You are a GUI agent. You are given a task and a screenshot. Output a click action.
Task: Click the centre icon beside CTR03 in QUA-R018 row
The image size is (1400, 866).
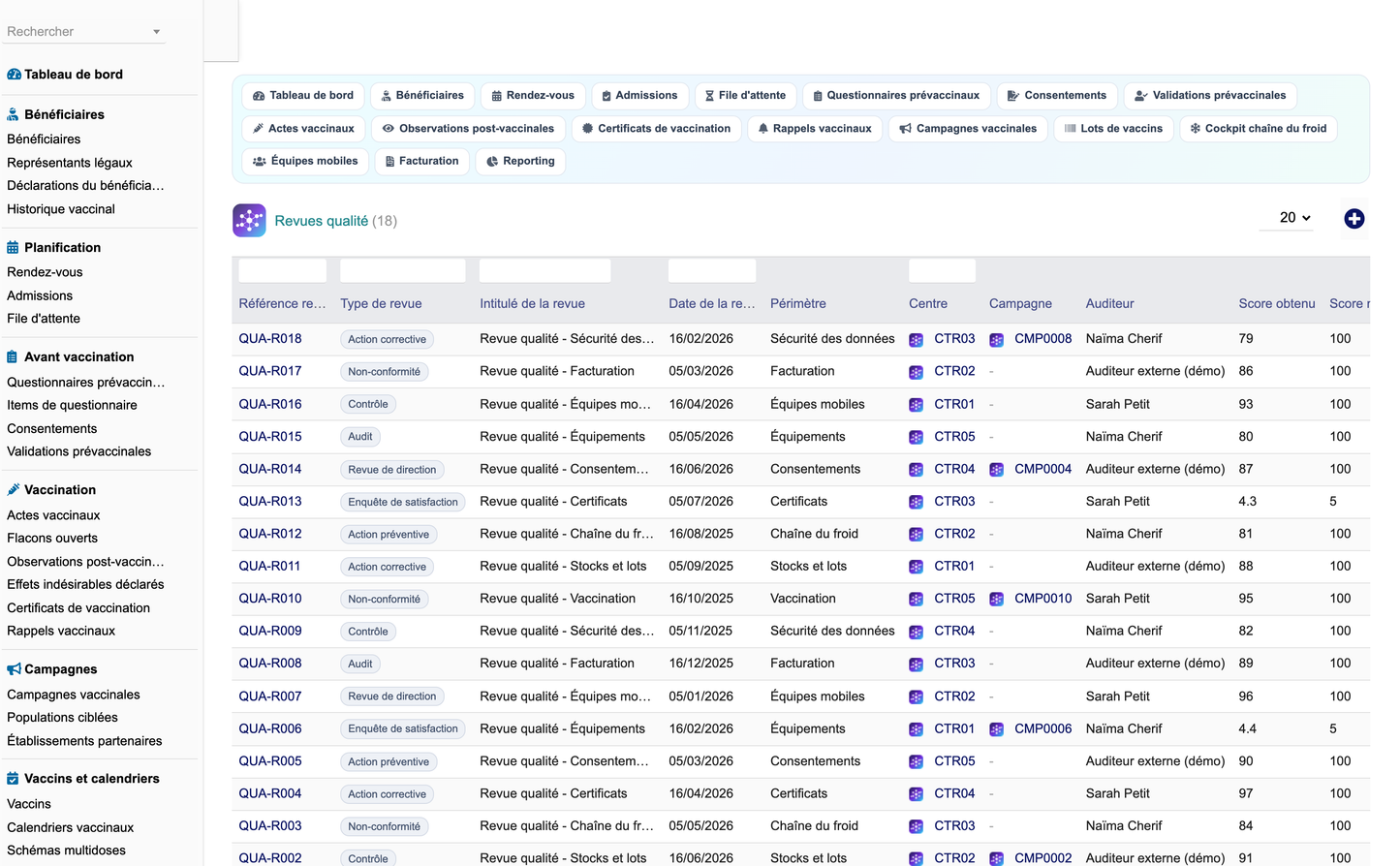(916, 340)
